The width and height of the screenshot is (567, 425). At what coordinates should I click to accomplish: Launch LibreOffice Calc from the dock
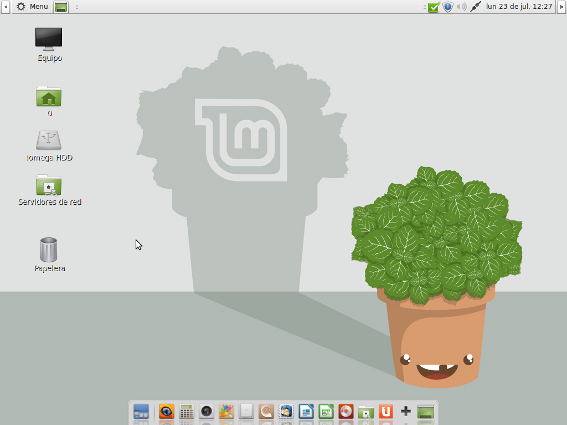(x=326, y=412)
